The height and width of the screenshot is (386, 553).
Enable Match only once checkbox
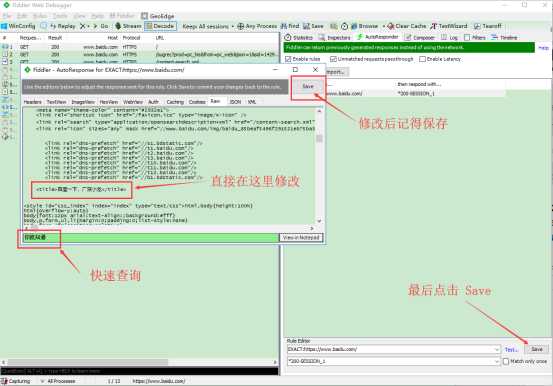pyautogui.click(x=506, y=361)
